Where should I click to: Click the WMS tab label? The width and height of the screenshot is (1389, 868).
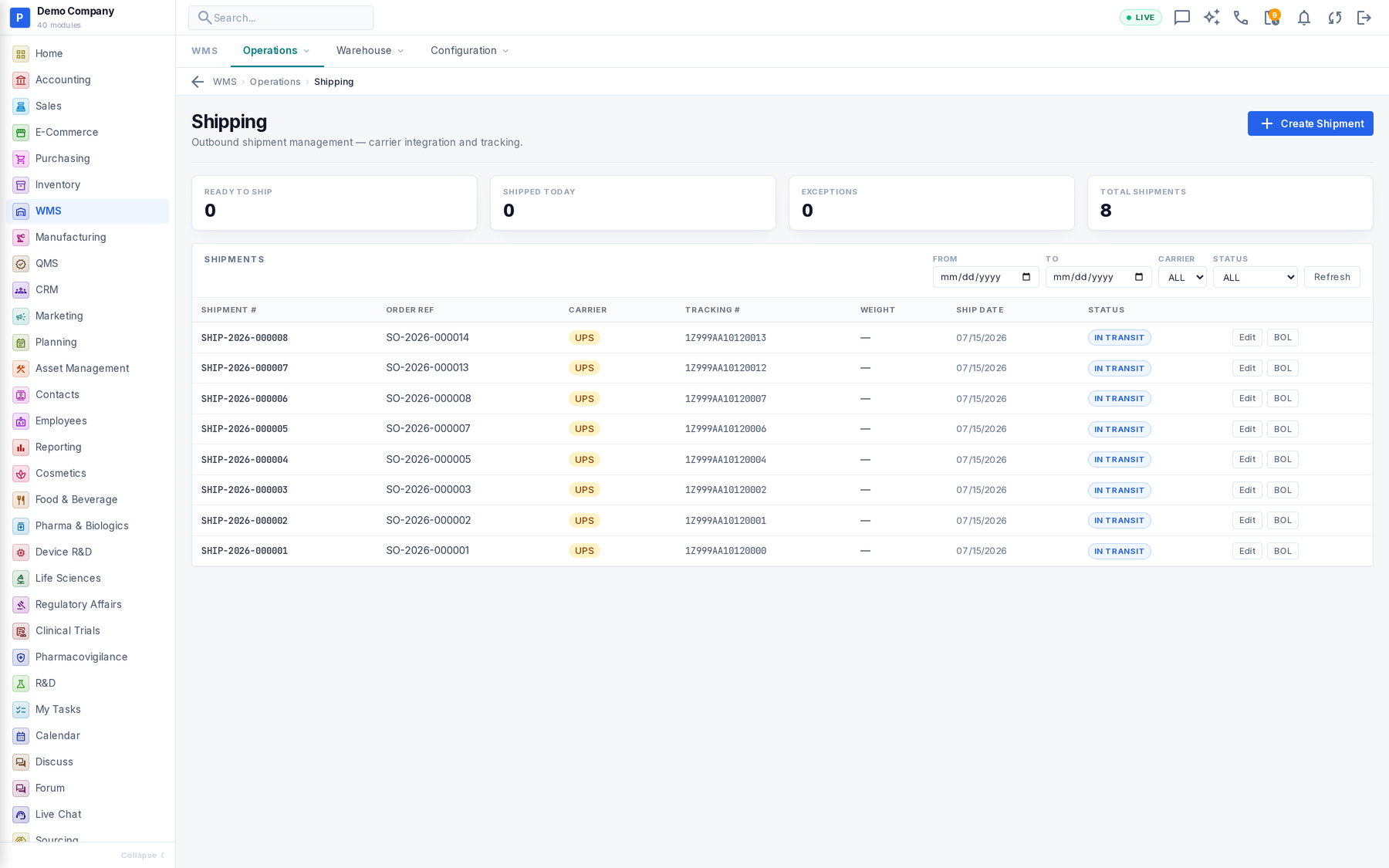pyautogui.click(x=204, y=51)
